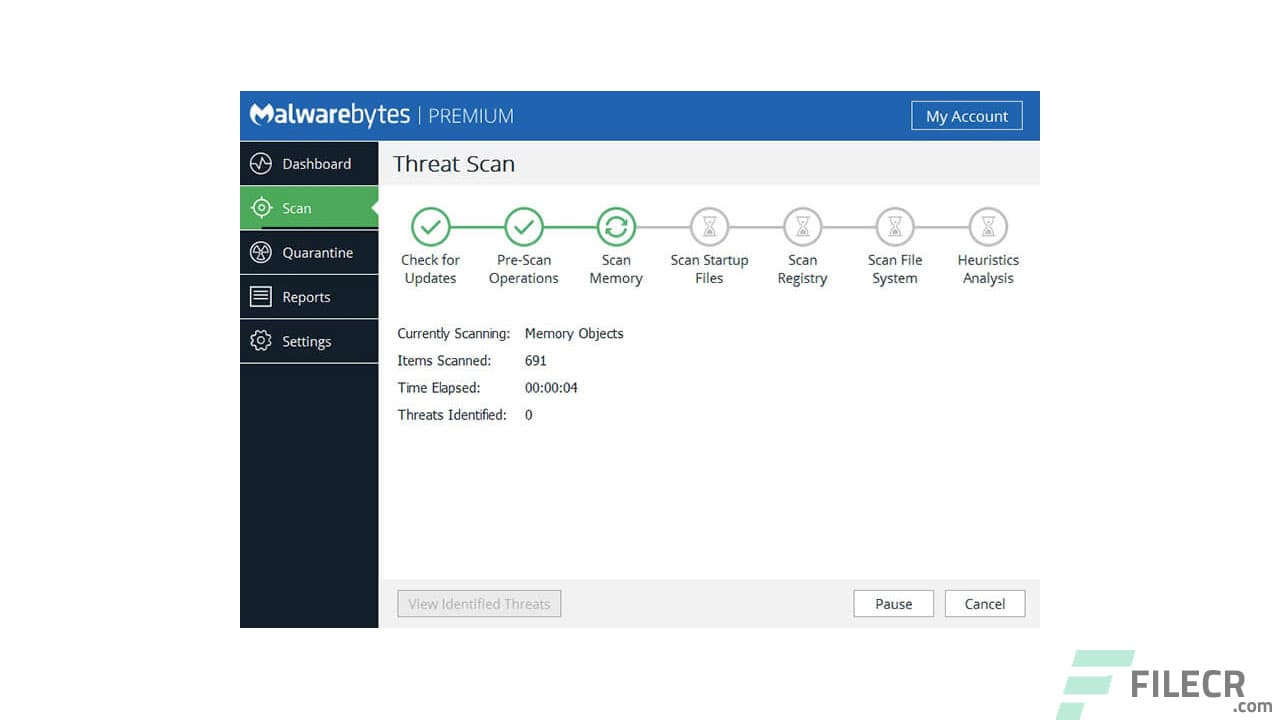Viewport: 1280px width, 720px height.
Task: Open Settings via the gear icon
Action: point(260,341)
